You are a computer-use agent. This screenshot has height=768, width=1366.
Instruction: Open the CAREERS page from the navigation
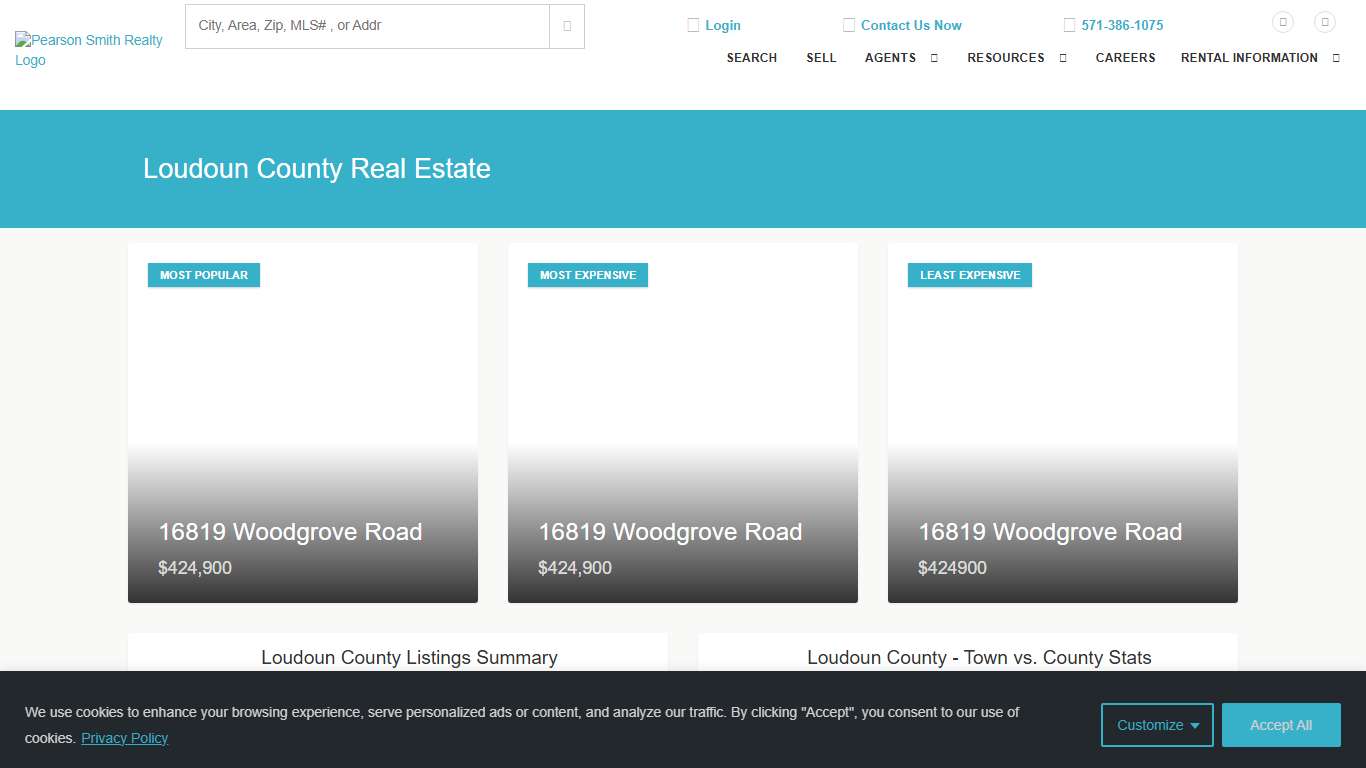click(x=1126, y=58)
